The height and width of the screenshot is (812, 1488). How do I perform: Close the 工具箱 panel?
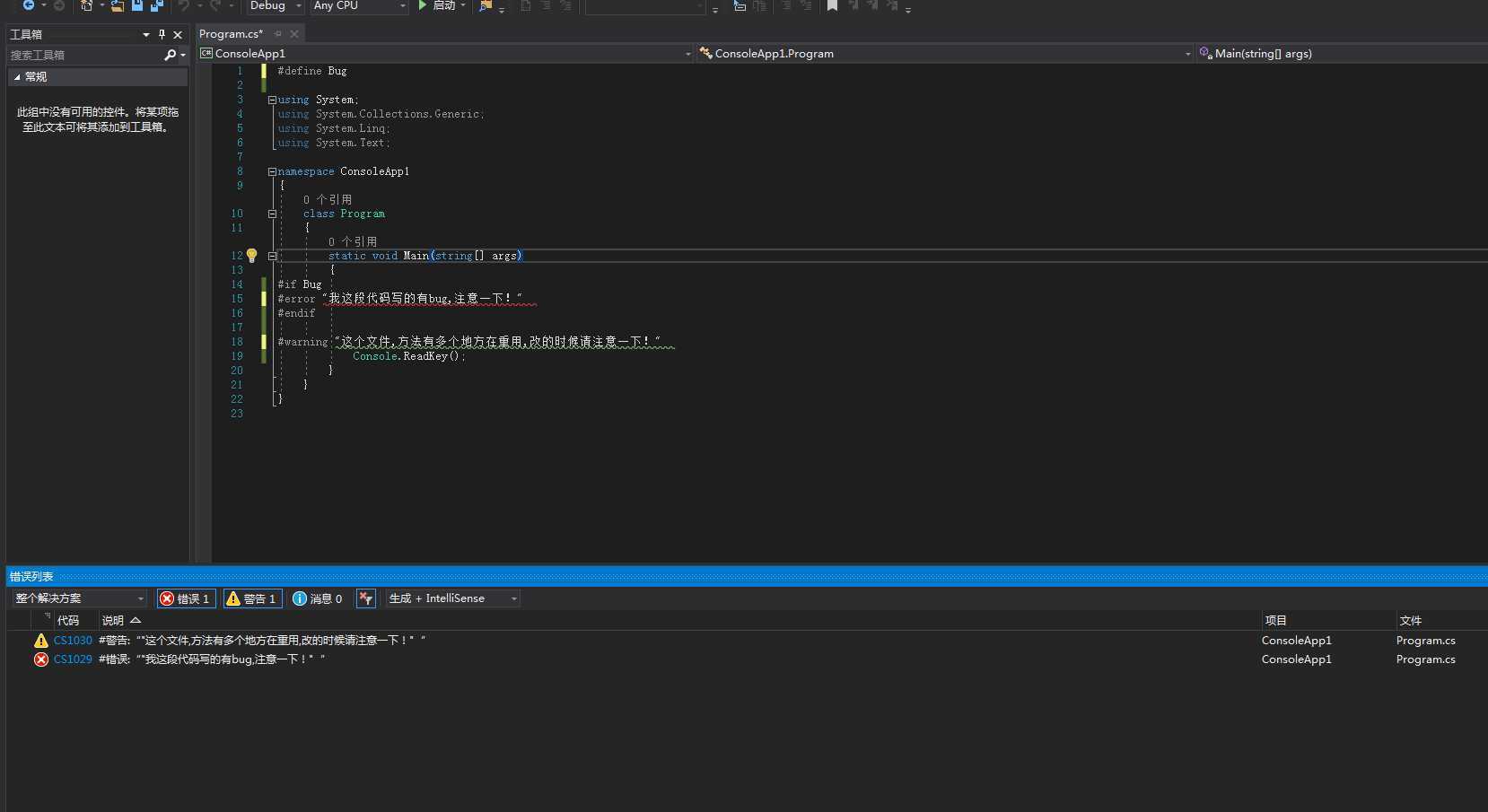pos(178,34)
